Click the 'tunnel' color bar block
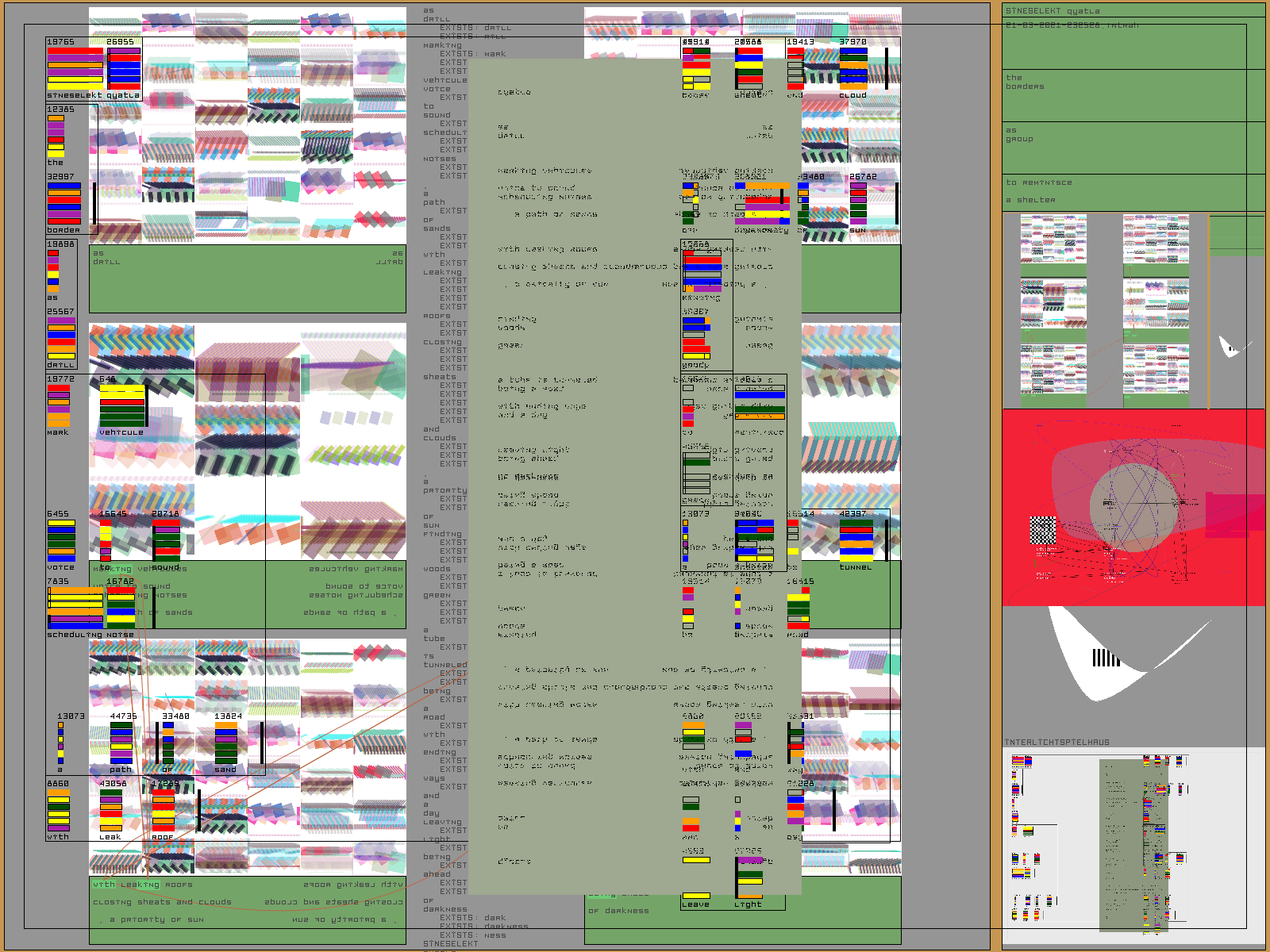This screenshot has width=1270, height=952. coord(856,539)
